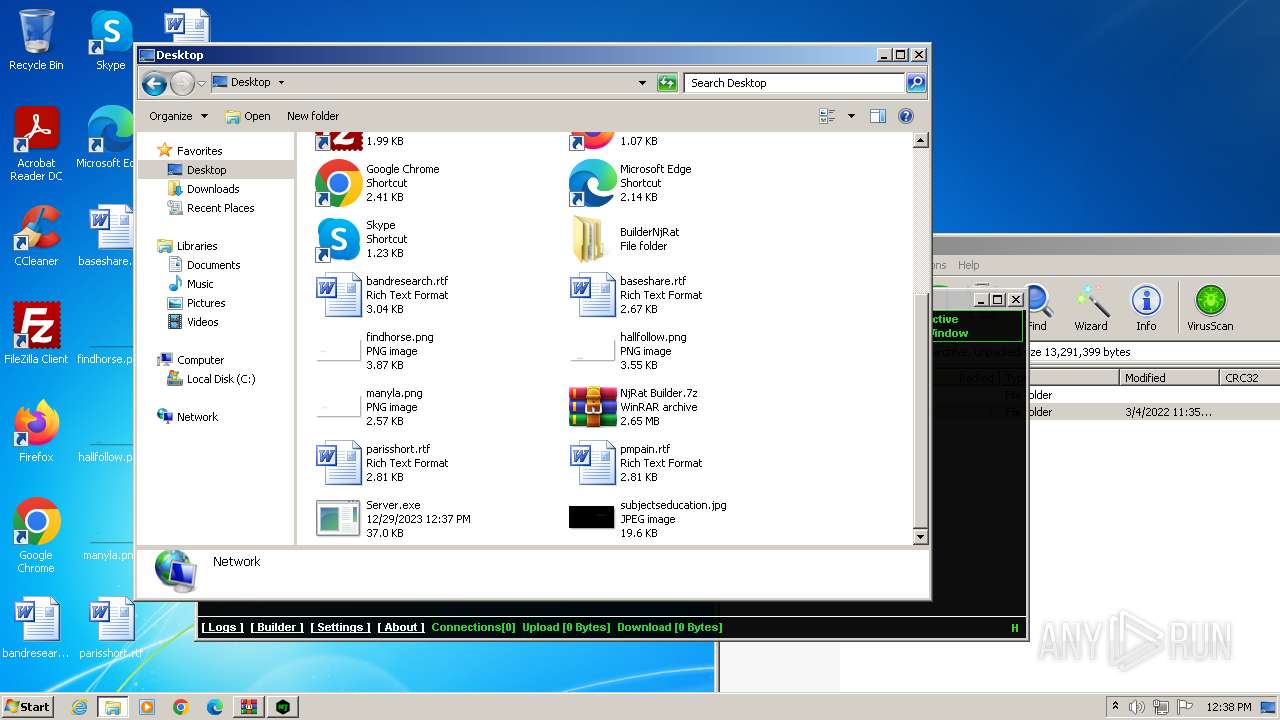Select the Server.exe file icon

(x=339, y=519)
